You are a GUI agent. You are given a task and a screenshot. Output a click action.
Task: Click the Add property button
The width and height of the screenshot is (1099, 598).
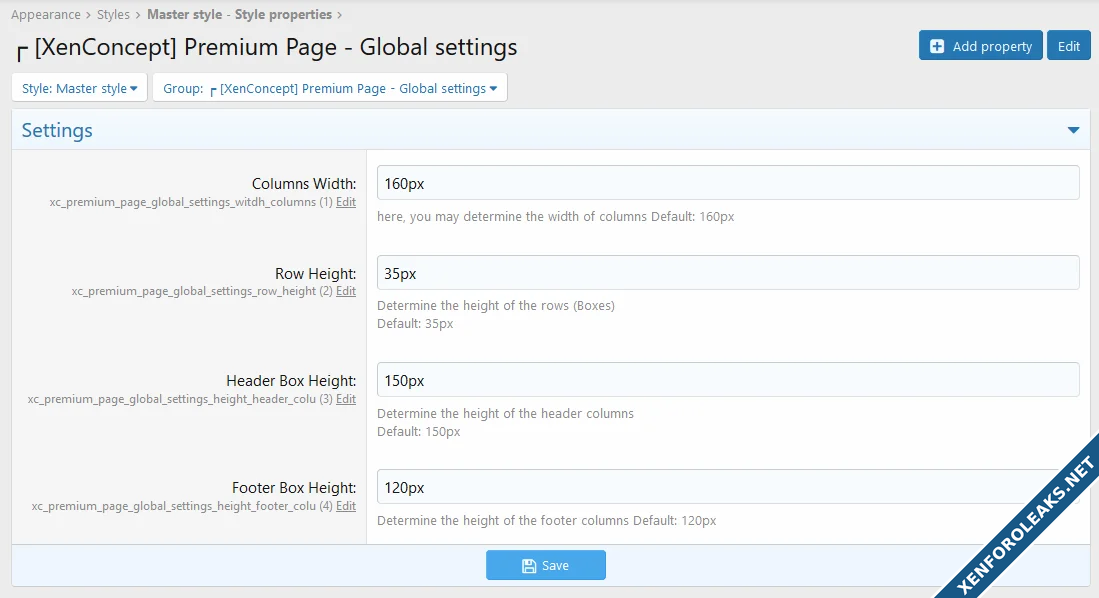pos(980,46)
